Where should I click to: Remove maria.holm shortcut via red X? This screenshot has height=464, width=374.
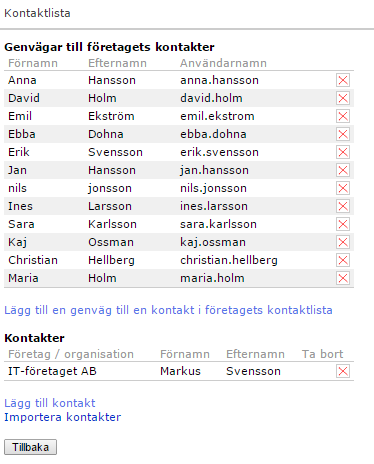[343, 278]
